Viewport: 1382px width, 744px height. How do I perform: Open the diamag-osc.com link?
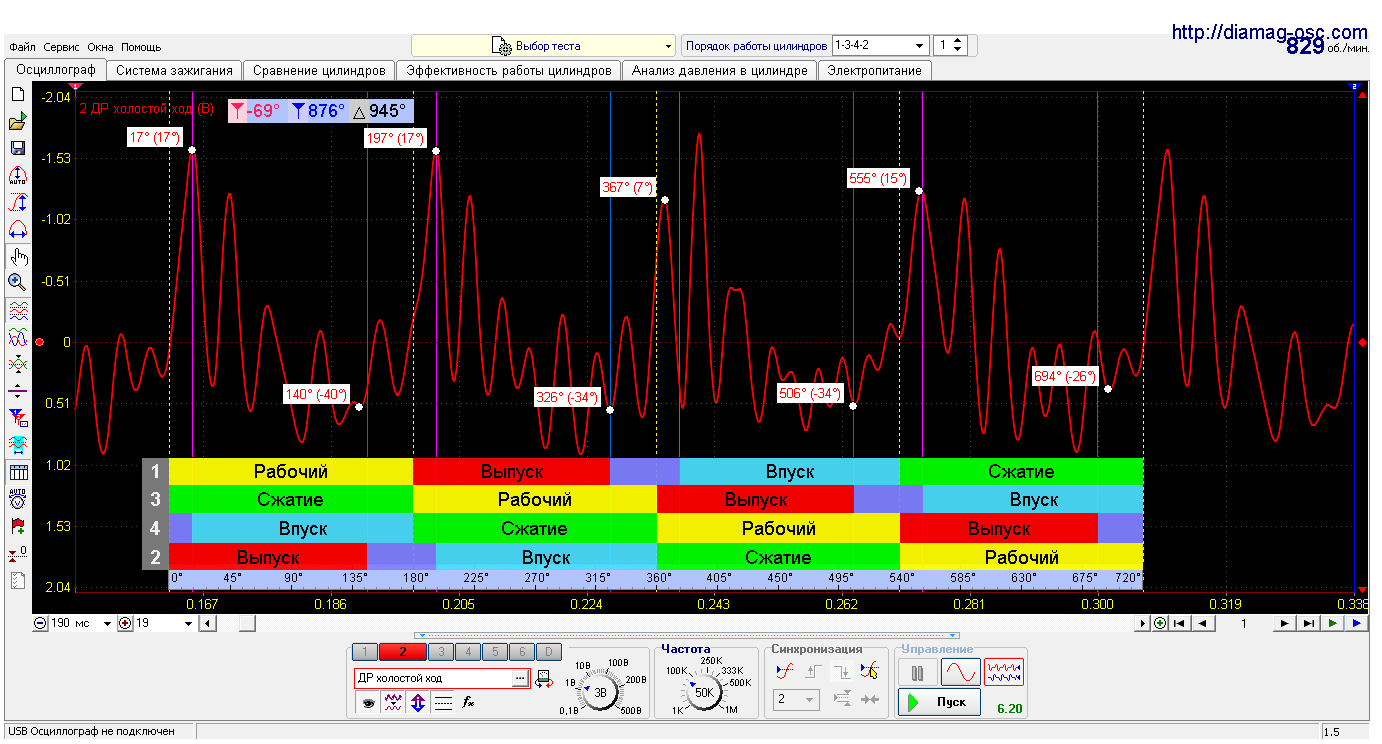coord(1269,32)
